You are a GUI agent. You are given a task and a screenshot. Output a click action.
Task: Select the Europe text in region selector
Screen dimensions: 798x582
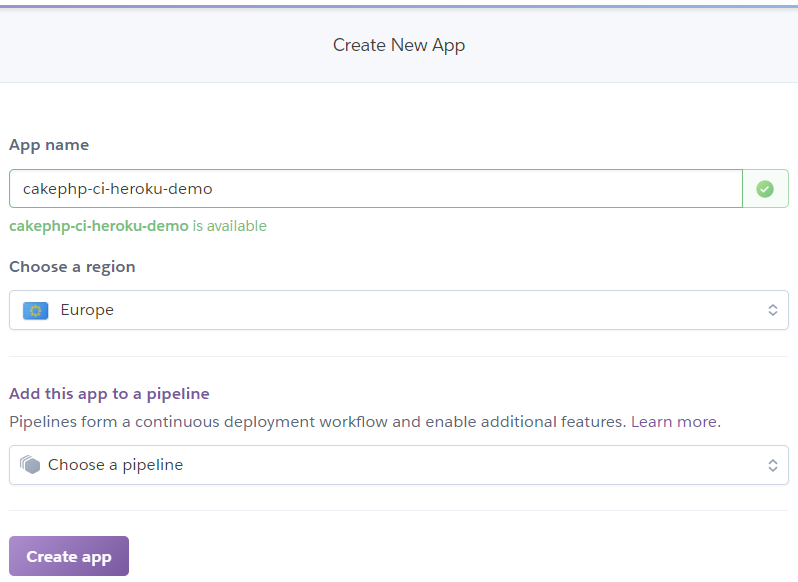click(87, 310)
